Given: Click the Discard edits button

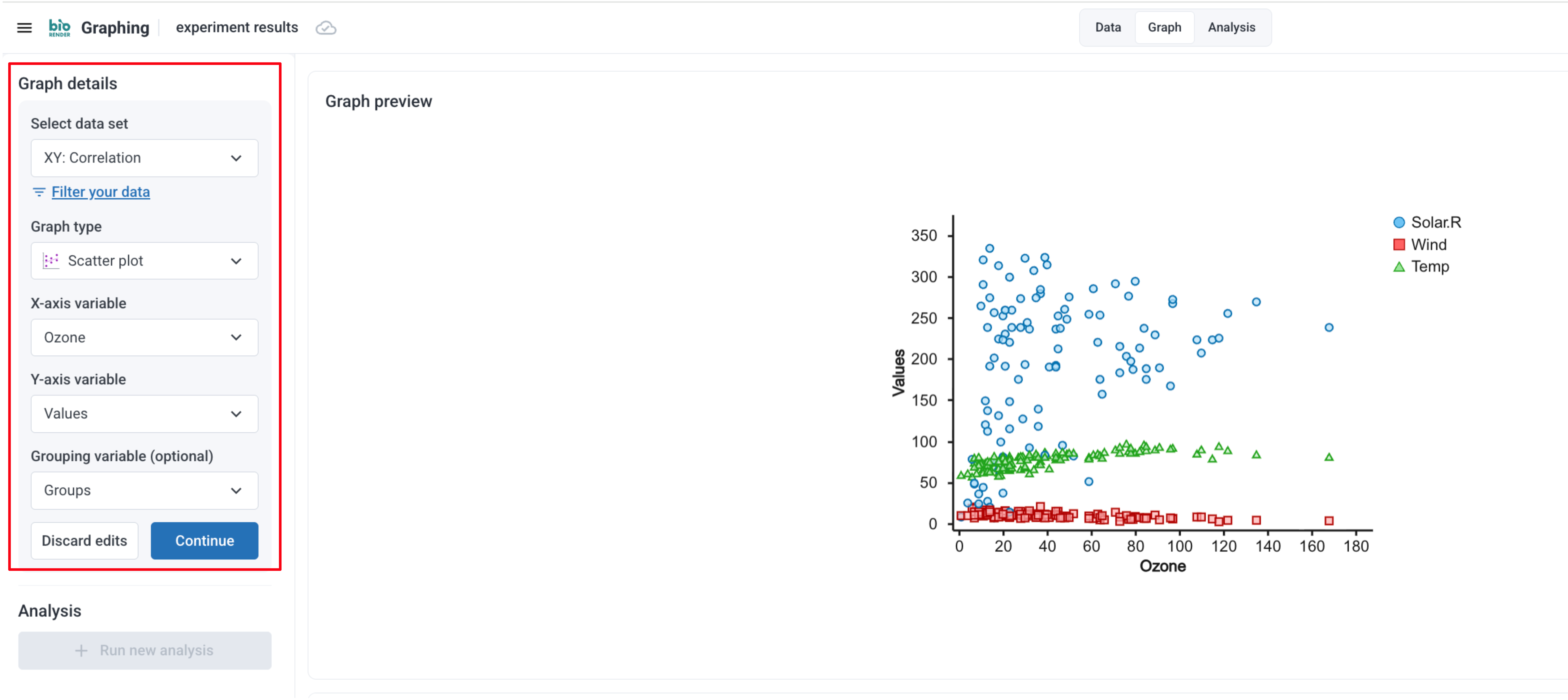Looking at the screenshot, I should (85, 541).
